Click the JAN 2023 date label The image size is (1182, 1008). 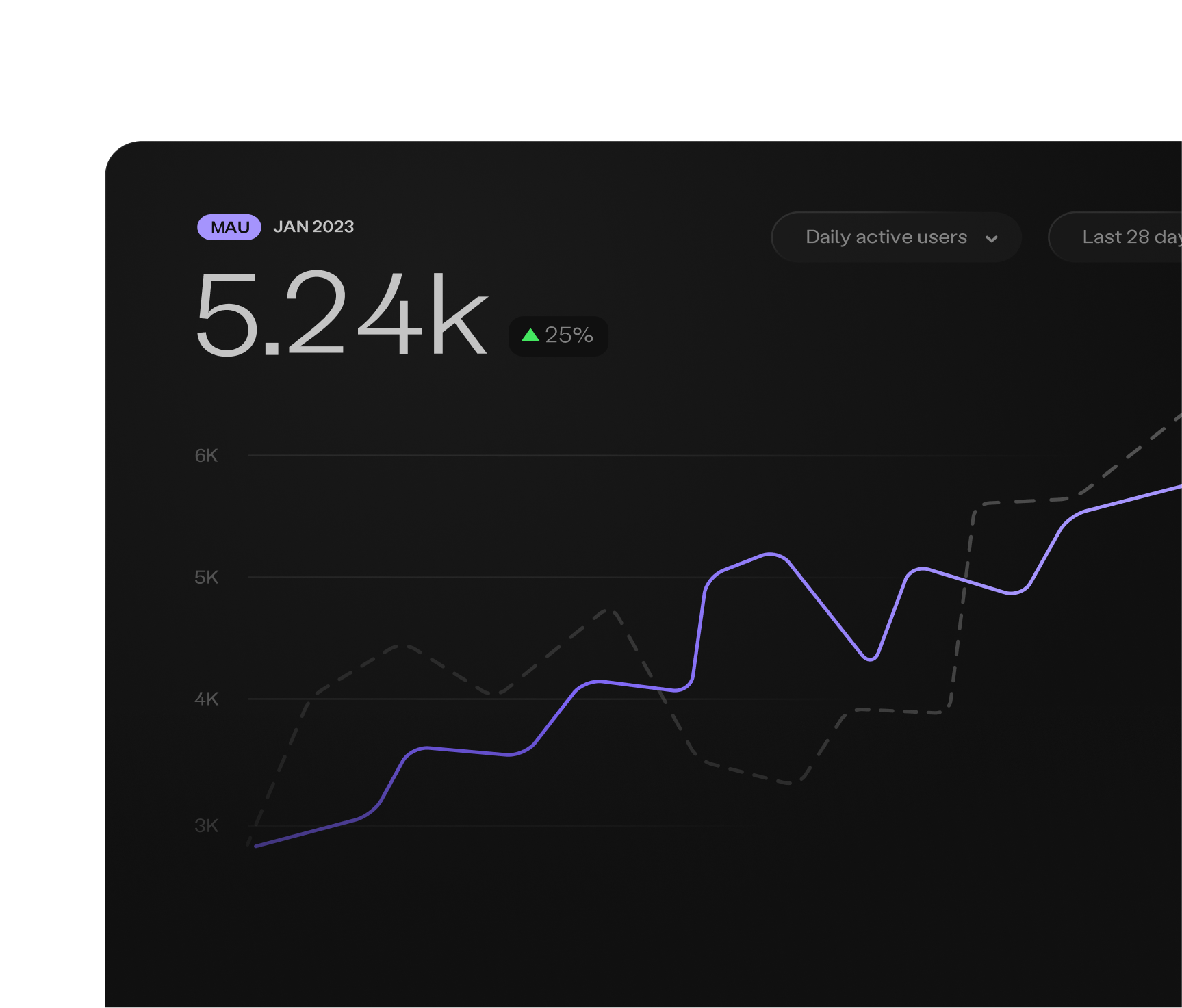coord(313,227)
